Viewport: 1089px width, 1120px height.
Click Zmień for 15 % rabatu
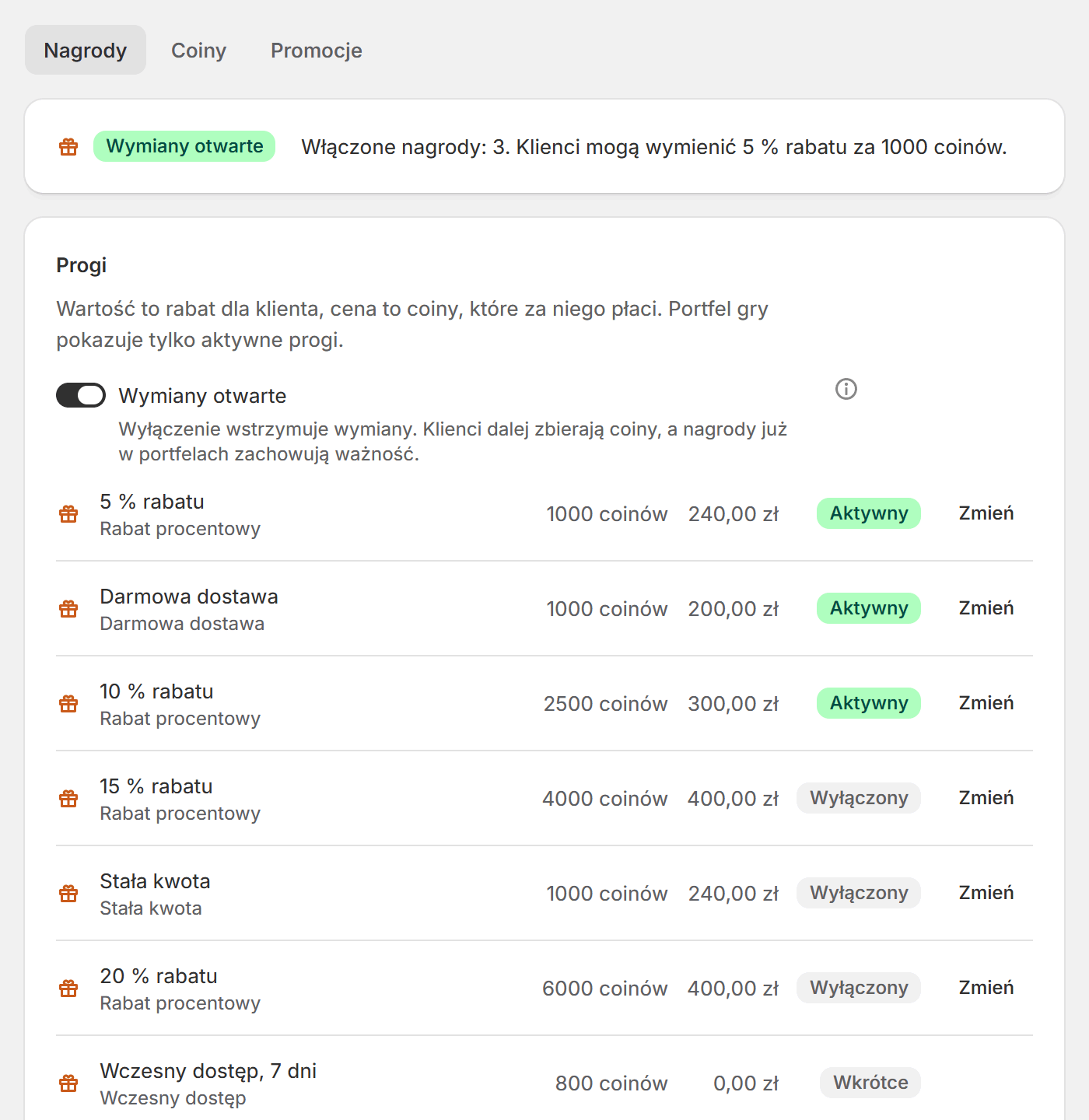(x=986, y=798)
